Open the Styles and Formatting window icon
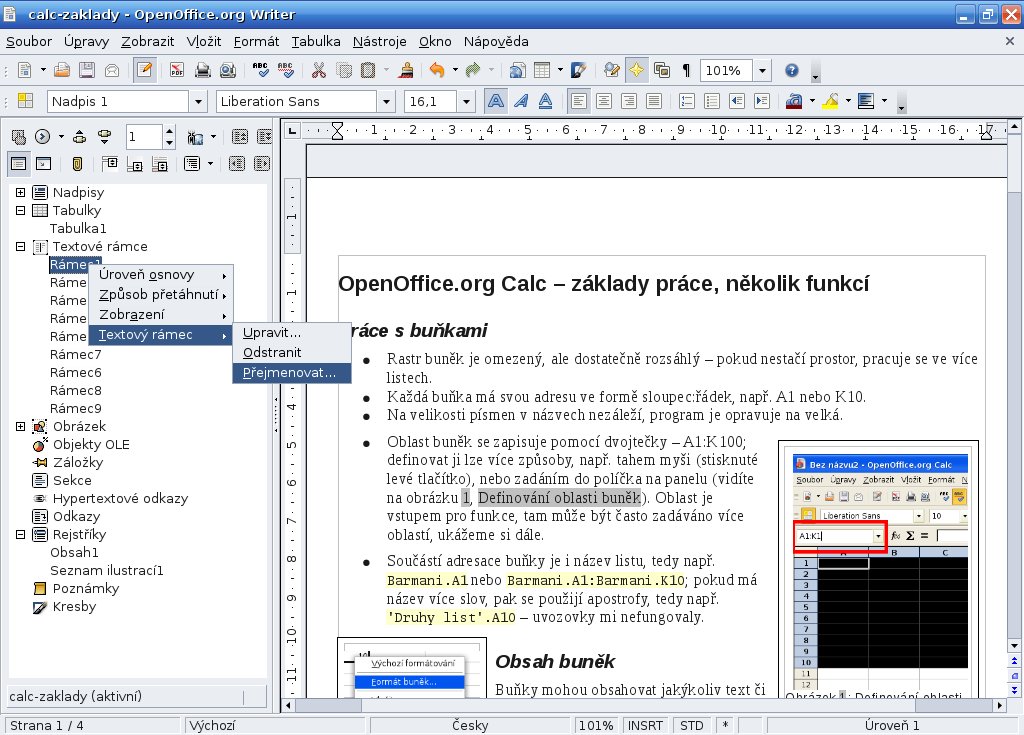The image size is (1024, 735). tap(25, 101)
